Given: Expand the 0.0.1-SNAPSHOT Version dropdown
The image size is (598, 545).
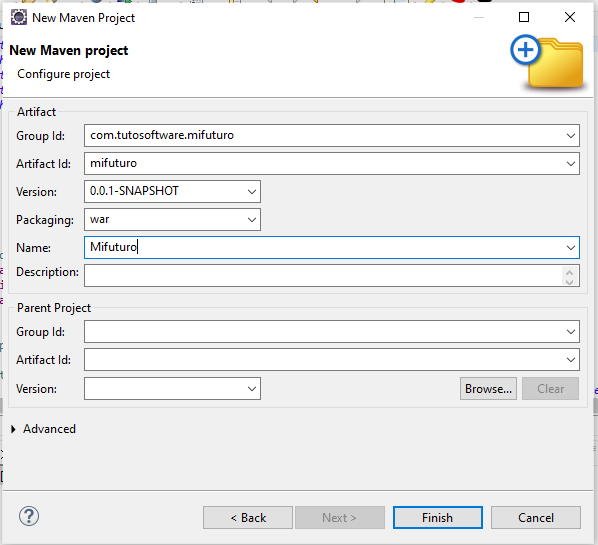Looking at the screenshot, I should pos(251,192).
